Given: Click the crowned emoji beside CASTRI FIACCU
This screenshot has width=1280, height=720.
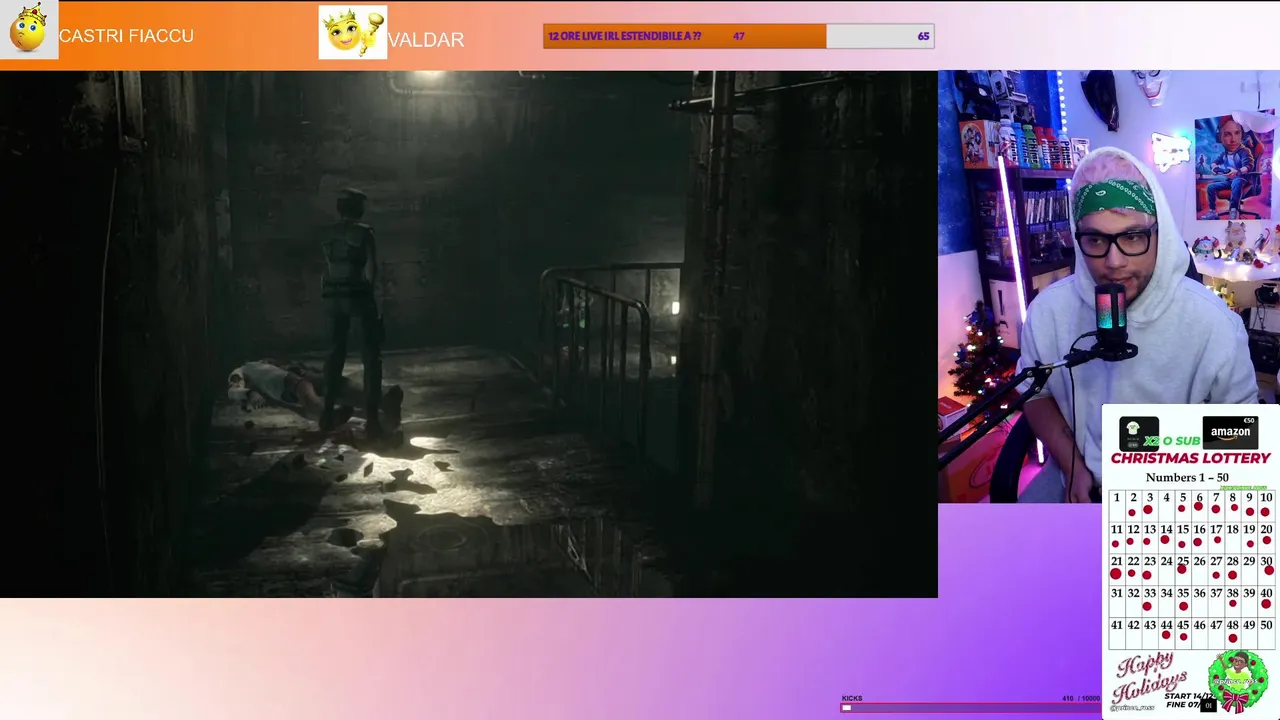Looking at the screenshot, I should pyautogui.click(x=29, y=29).
